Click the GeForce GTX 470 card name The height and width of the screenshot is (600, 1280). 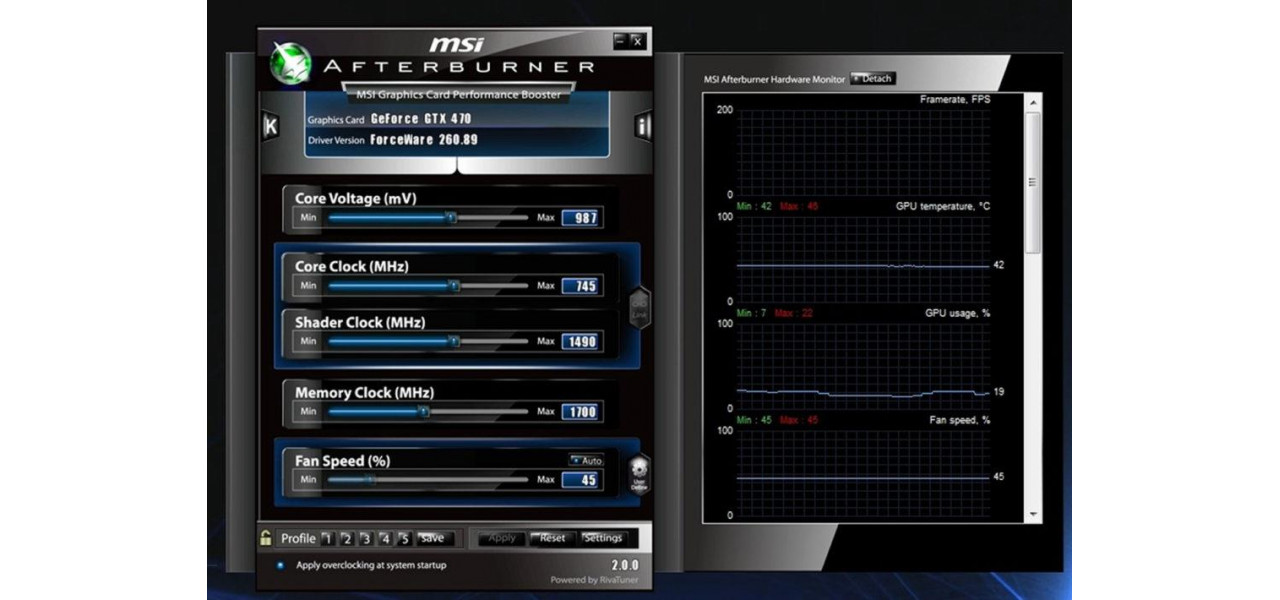point(421,118)
